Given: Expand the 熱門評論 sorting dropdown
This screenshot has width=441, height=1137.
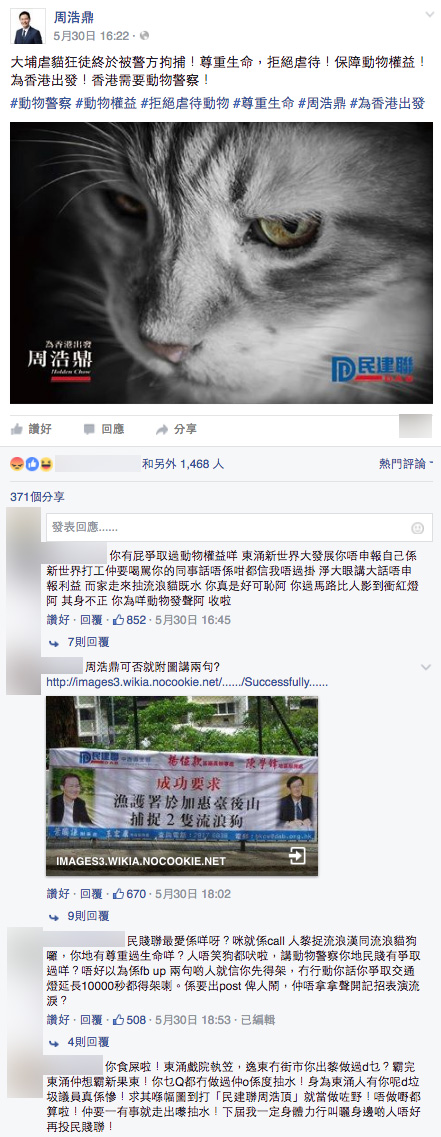Looking at the screenshot, I should click(406, 463).
